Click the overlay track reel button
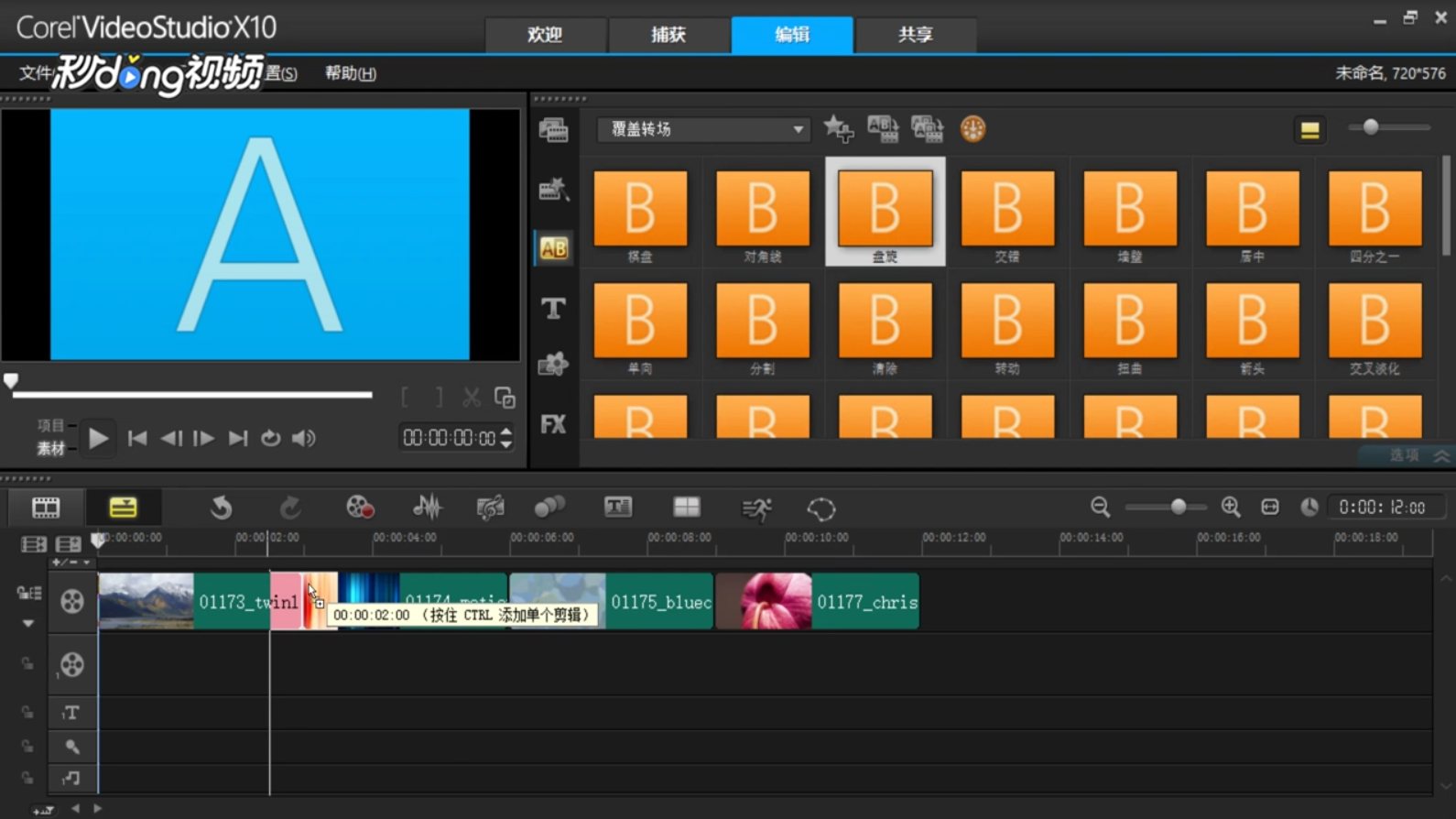 pyautogui.click(x=71, y=664)
